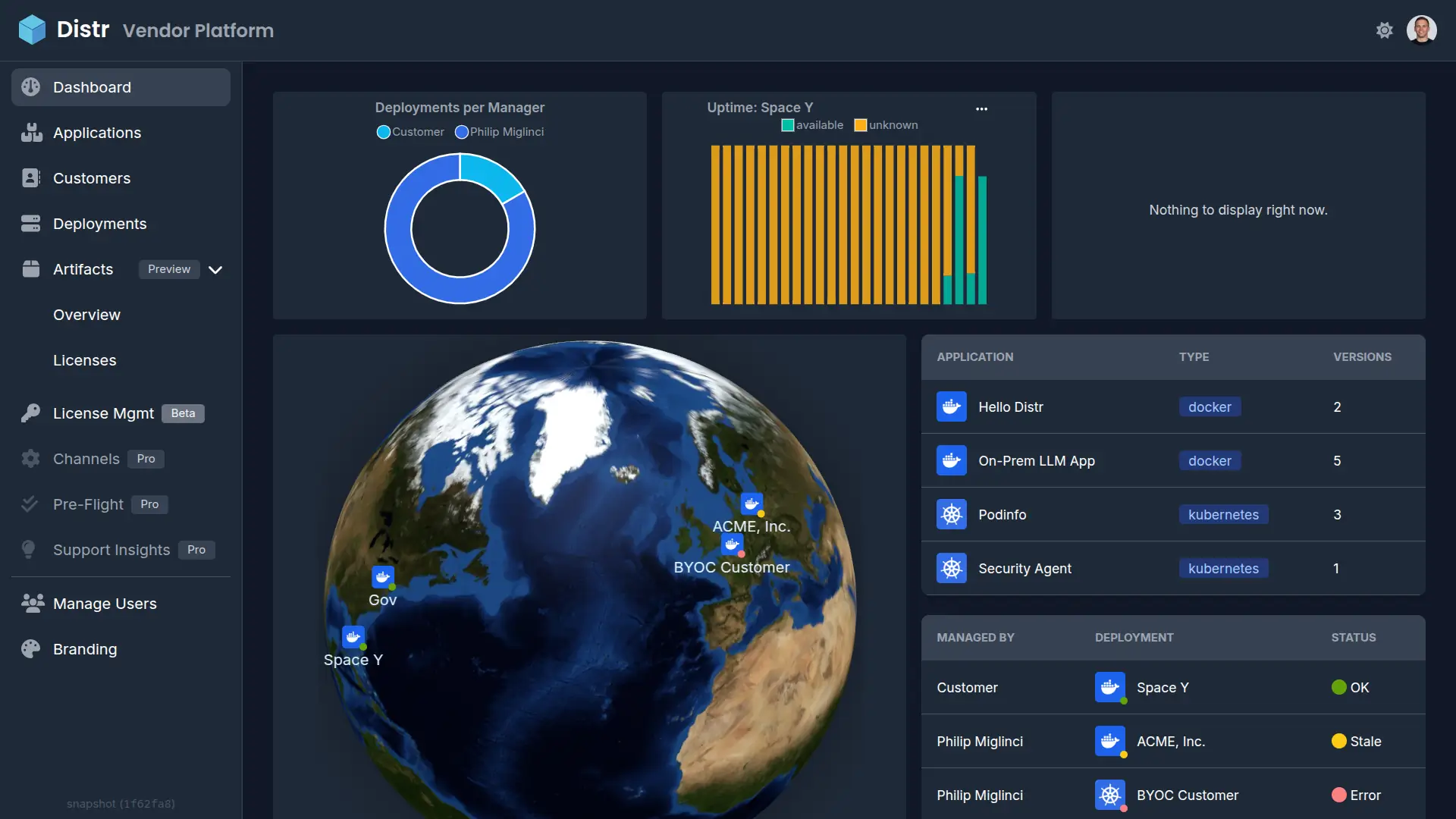Select the Kubernetes icon for Security Agent
The height and width of the screenshot is (819, 1456).
click(x=951, y=568)
